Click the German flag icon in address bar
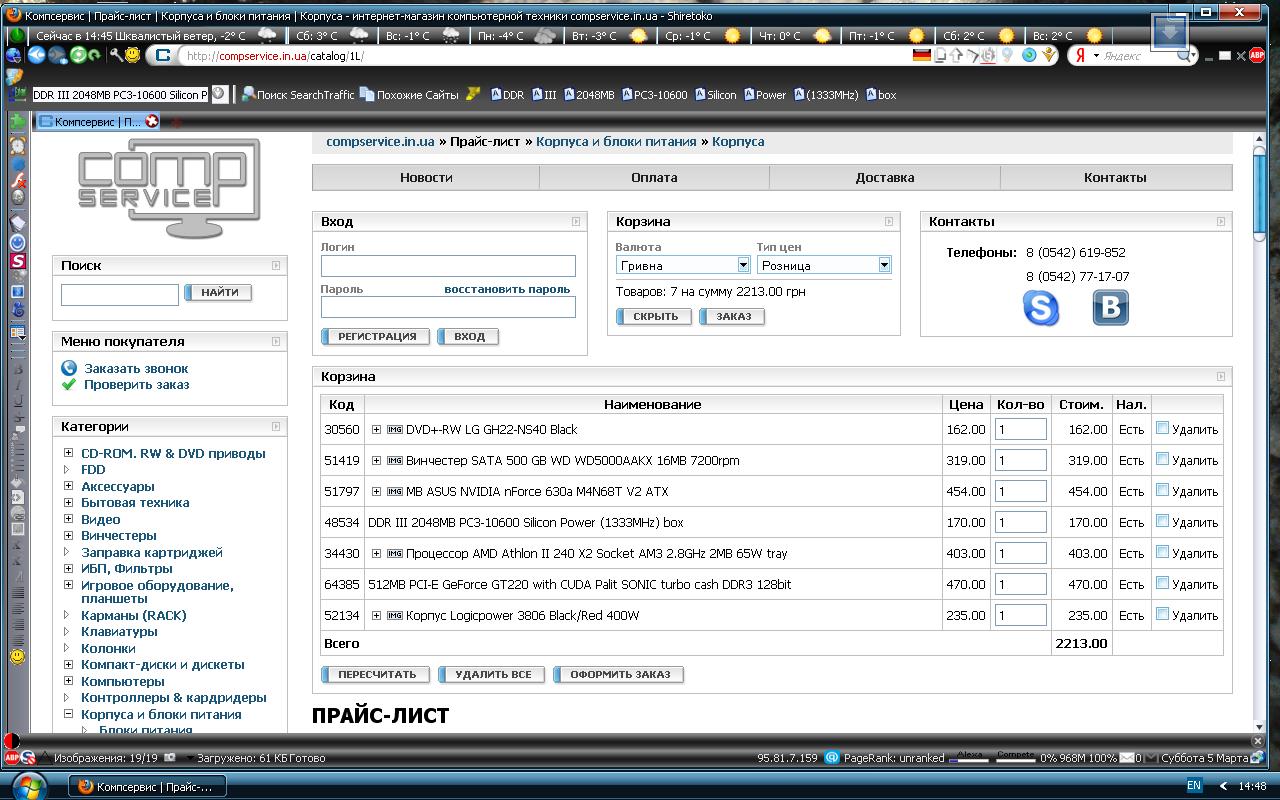 (922, 56)
